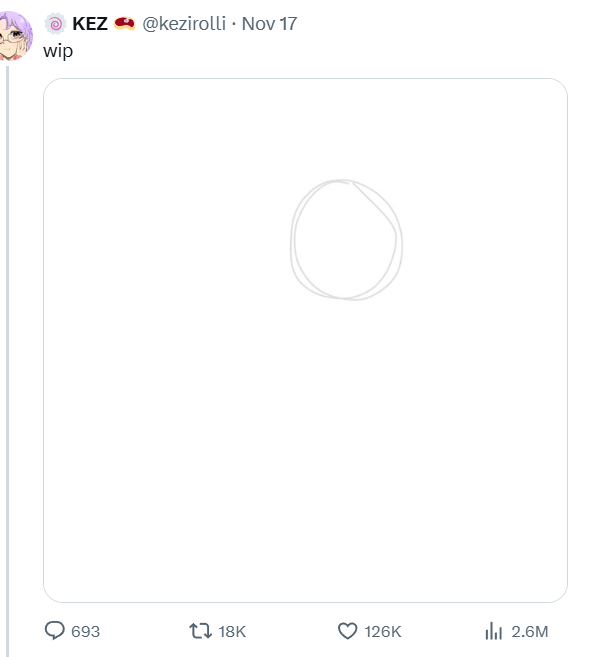608x657 pixels.
Task: Click the reply speech bubble icon
Action: click(55, 631)
